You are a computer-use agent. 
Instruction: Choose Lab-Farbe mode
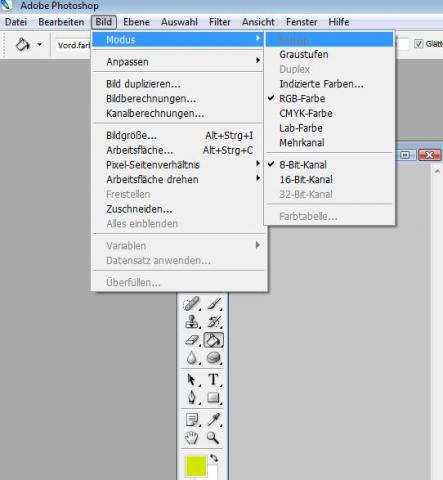[329, 128]
